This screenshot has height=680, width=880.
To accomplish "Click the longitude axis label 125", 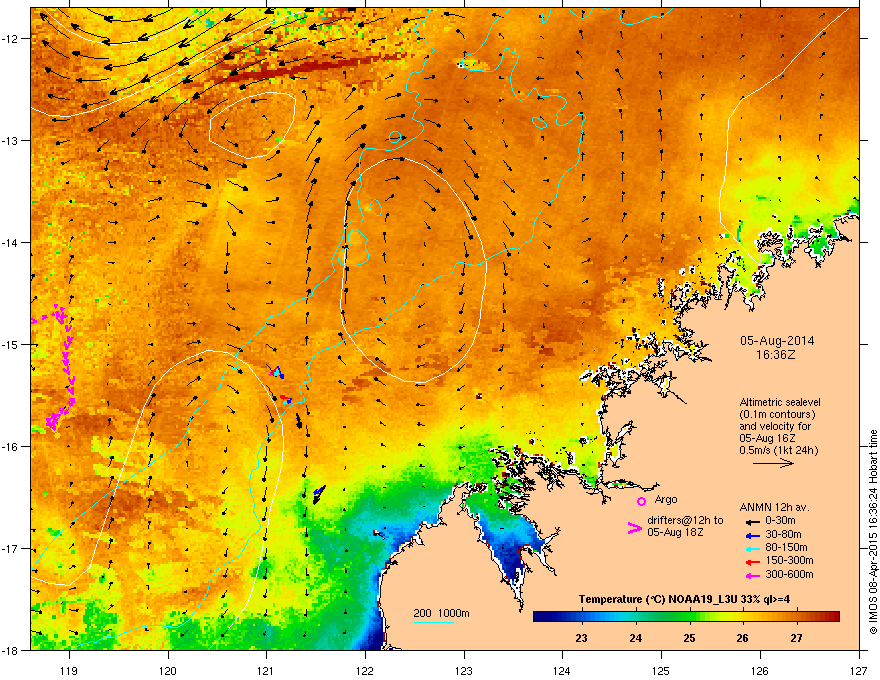I will (661, 670).
